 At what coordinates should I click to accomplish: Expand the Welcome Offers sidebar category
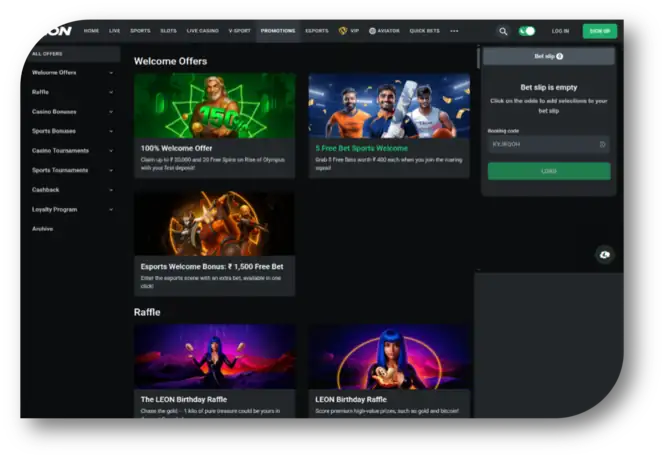point(72,73)
